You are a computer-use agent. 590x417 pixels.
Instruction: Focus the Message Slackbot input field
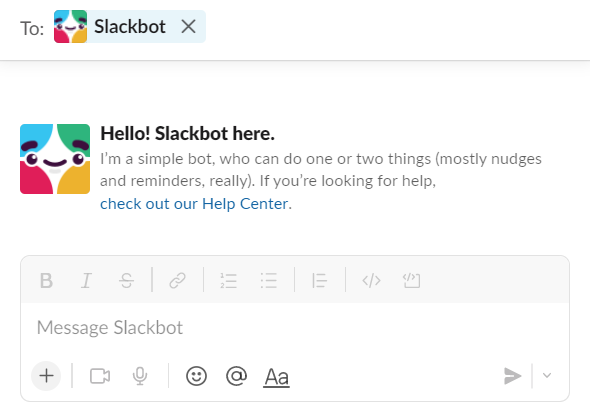click(295, 327)
